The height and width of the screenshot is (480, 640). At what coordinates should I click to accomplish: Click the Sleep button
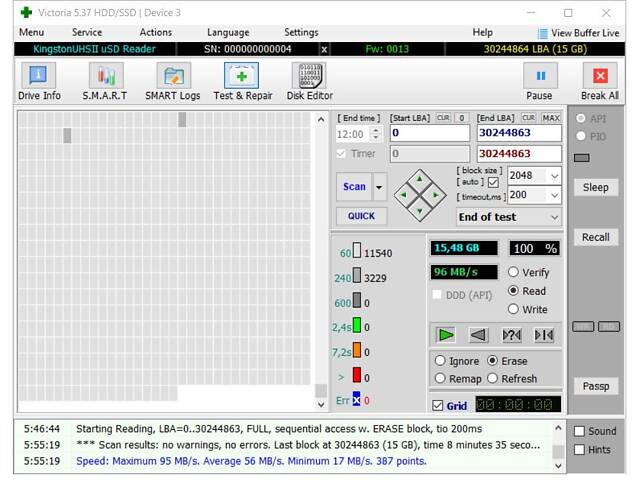595,188
